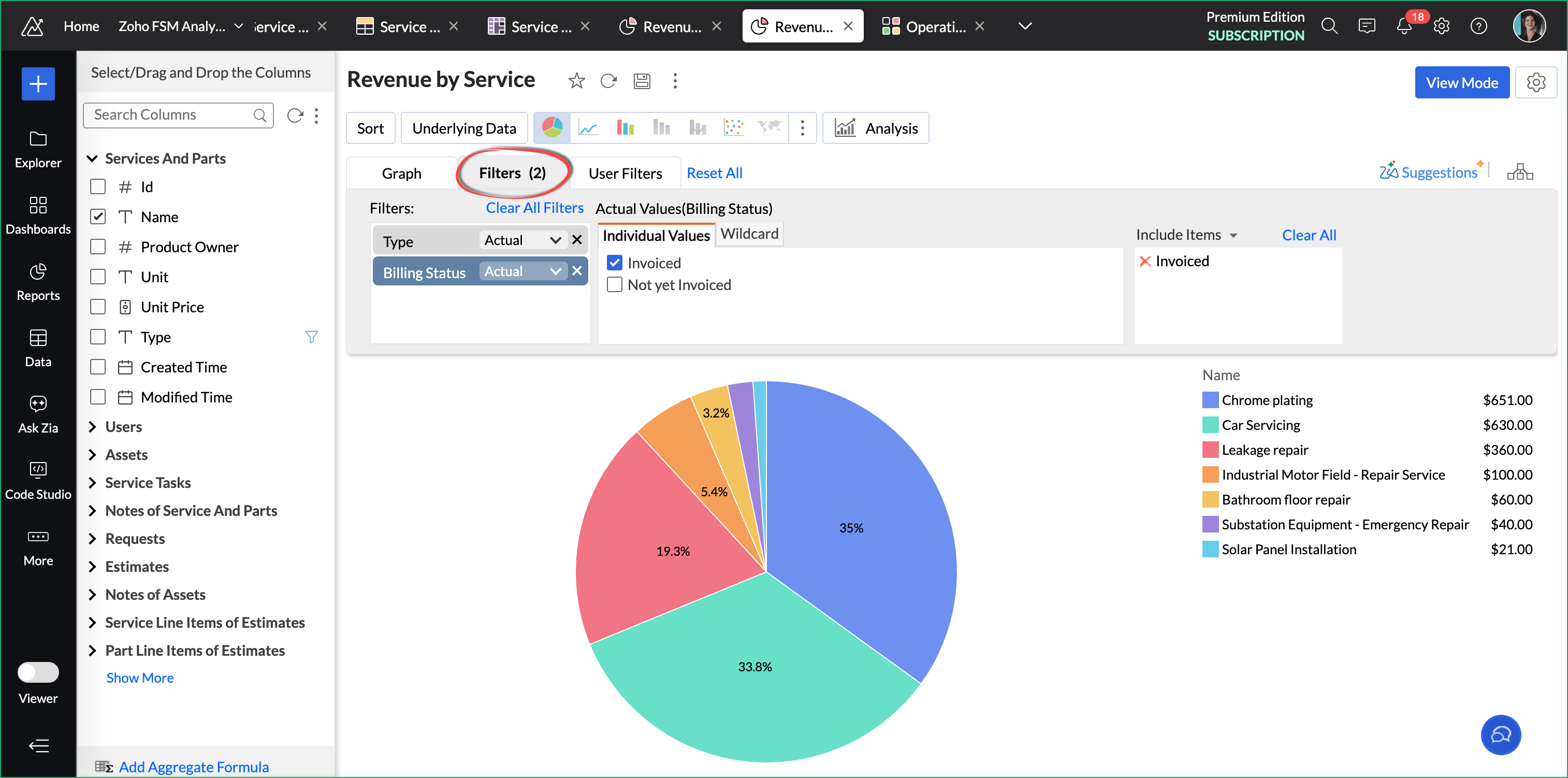Toggle the Viewer switch

coord(38,672)
